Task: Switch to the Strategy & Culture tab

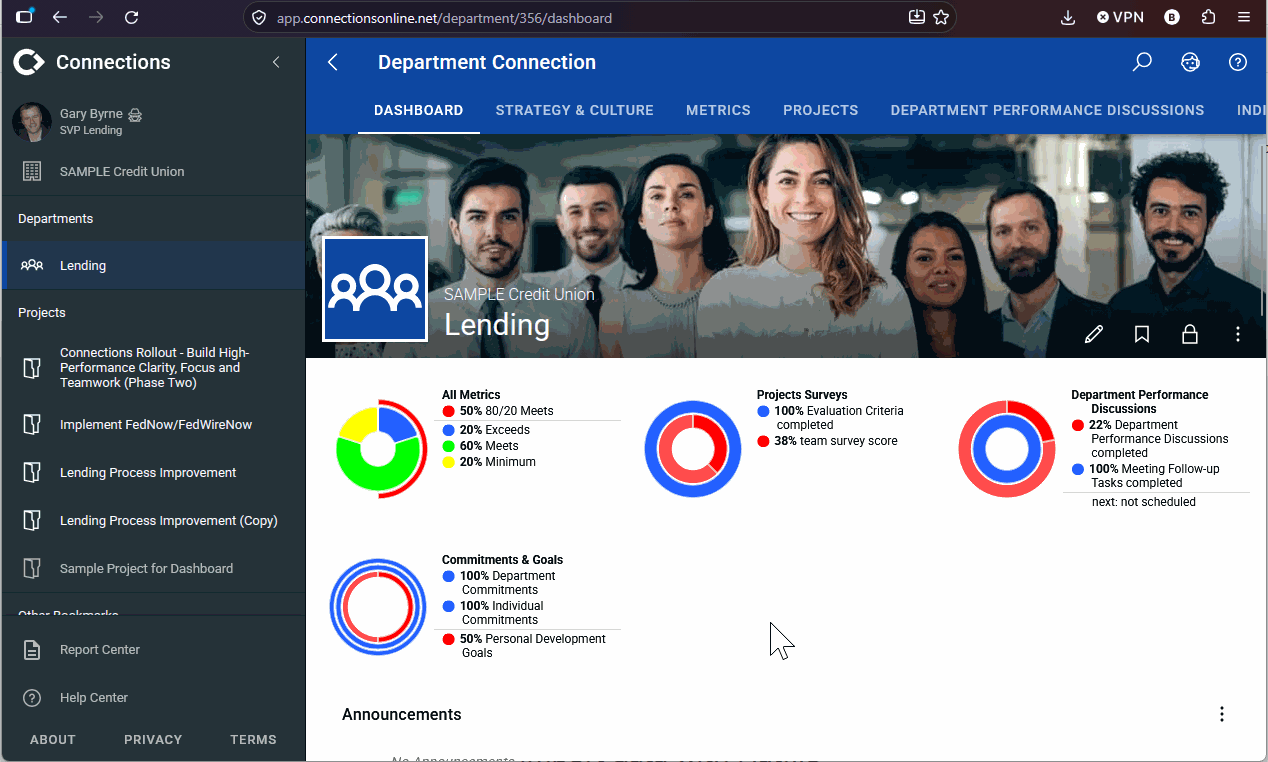Action: point(574,110)
